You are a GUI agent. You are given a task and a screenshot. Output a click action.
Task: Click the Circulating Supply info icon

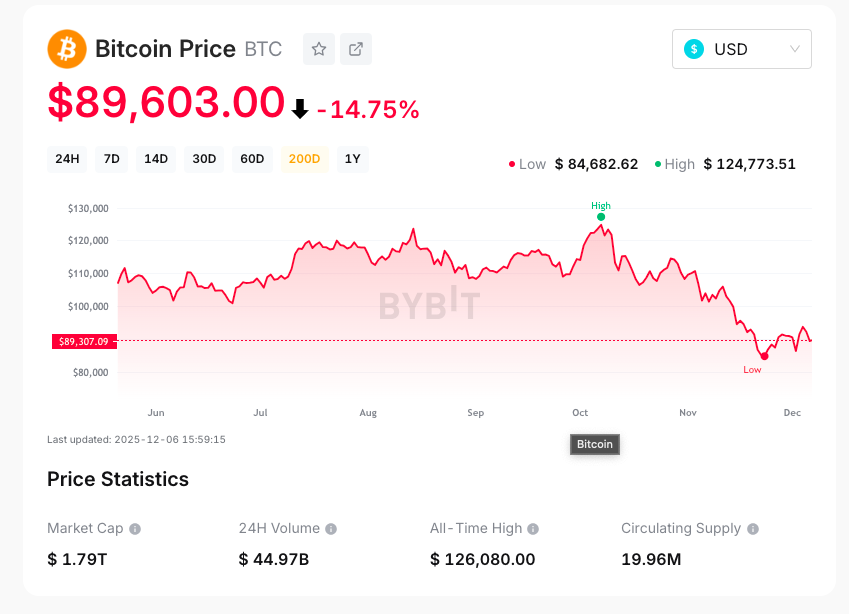753,529
